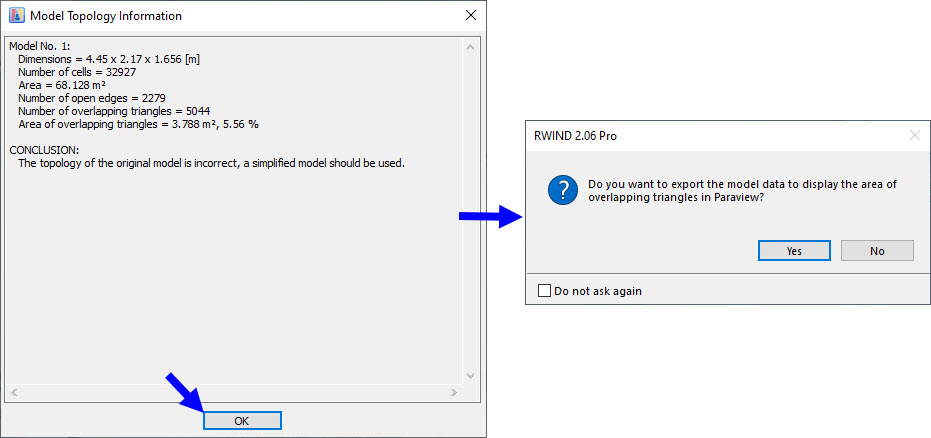Click the horizontal scrollbar left arrow
931x438 pixels.
pyautogui.click(x=11, y=390)
